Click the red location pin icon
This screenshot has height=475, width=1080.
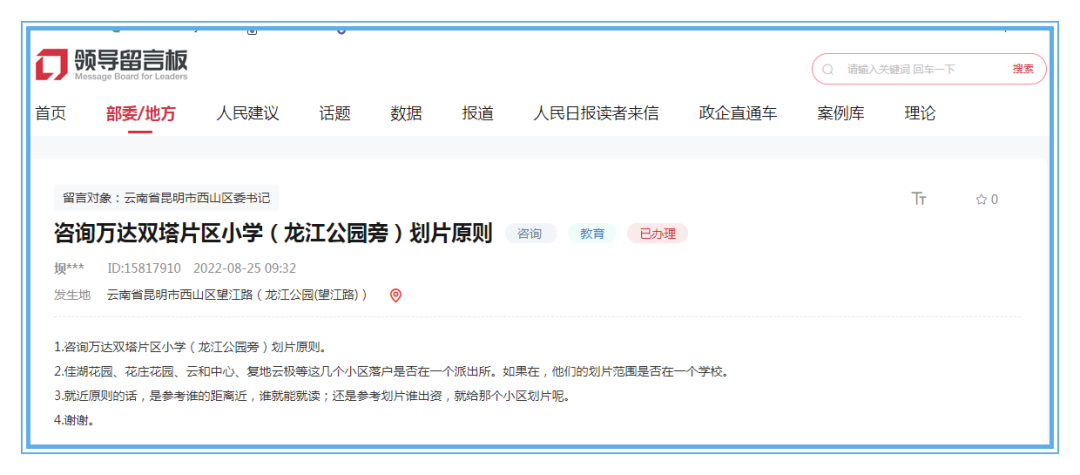point(395,295)
